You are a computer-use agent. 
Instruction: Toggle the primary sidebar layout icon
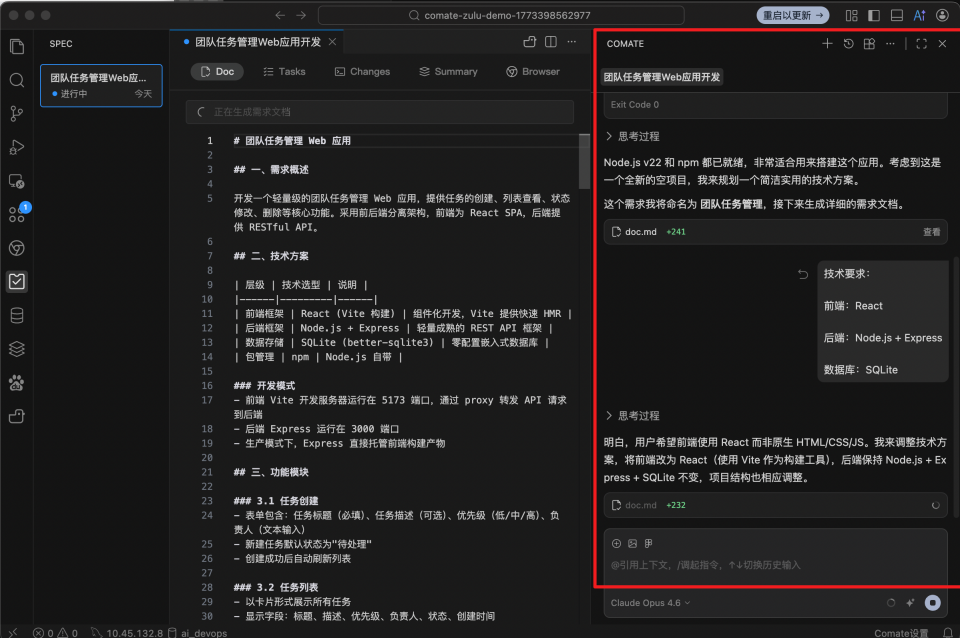coord(874,15)
